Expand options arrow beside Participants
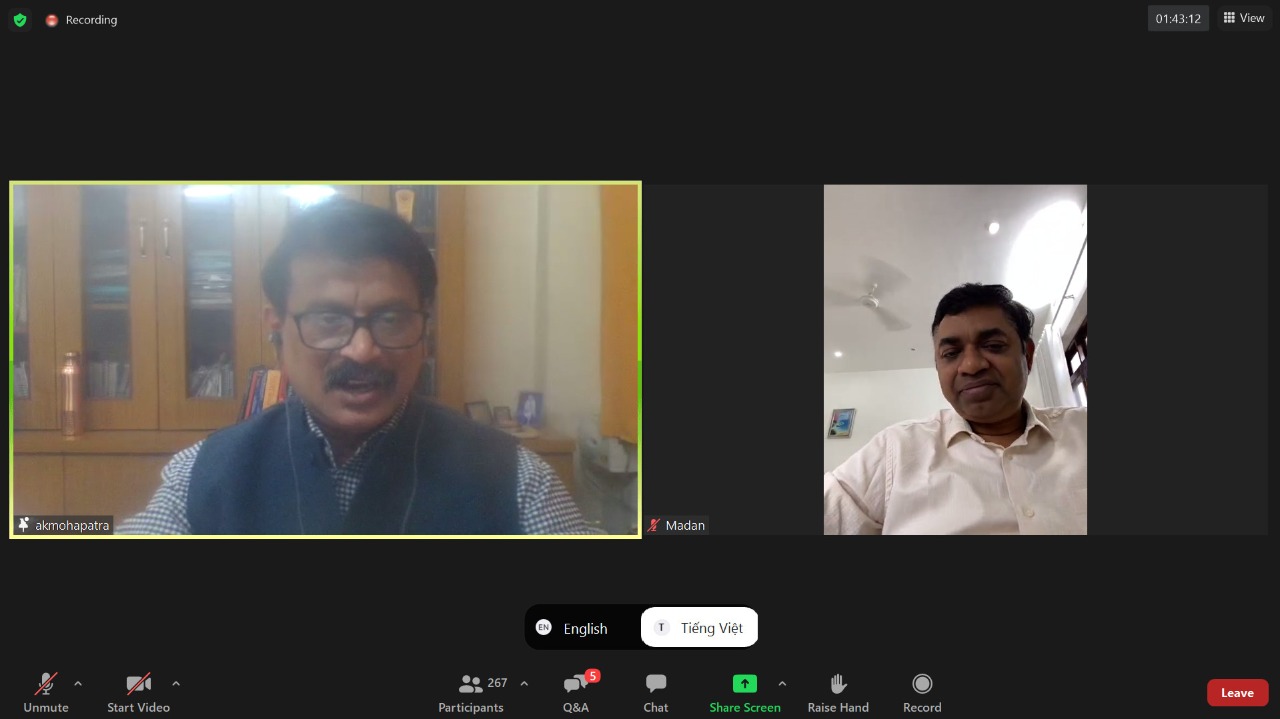Viewport: 1280px width, 719px height. (524, 684)
